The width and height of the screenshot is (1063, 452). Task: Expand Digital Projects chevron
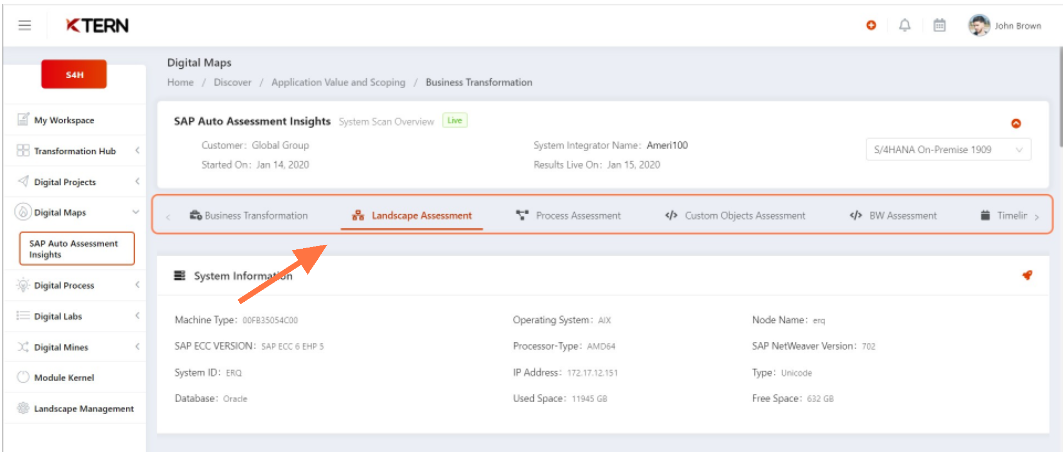tap(137, 182)
